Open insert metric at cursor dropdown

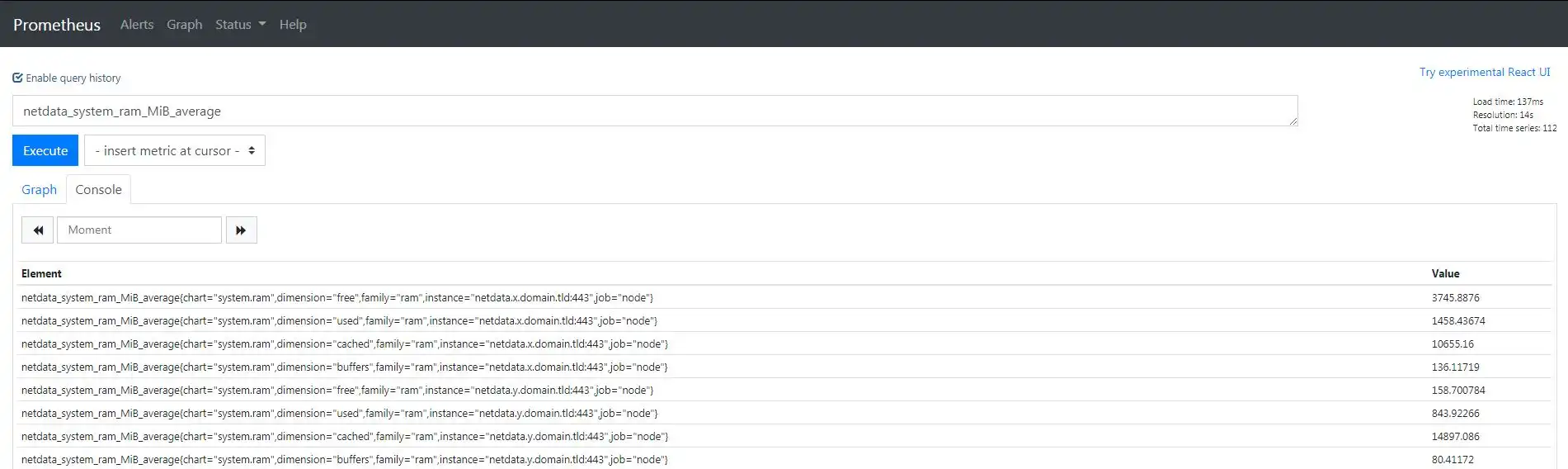(x=175, y=150)
